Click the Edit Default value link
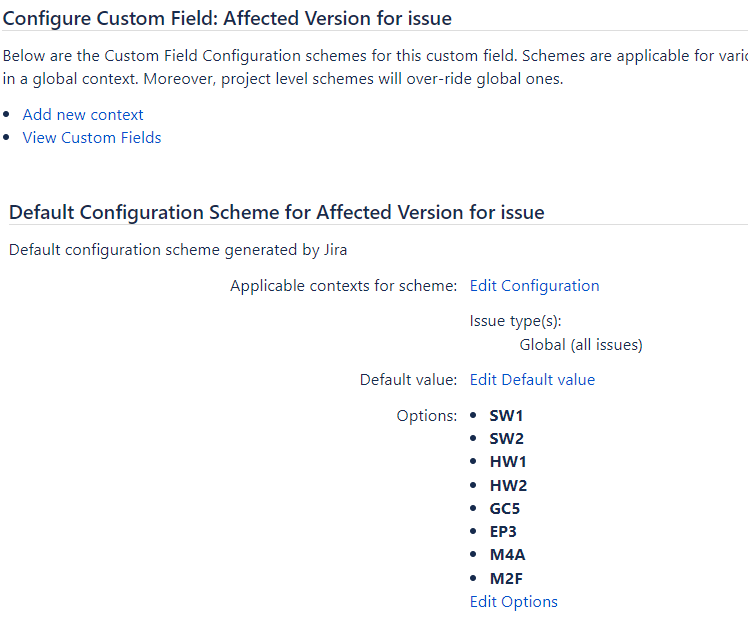 [x=532, y=380]
